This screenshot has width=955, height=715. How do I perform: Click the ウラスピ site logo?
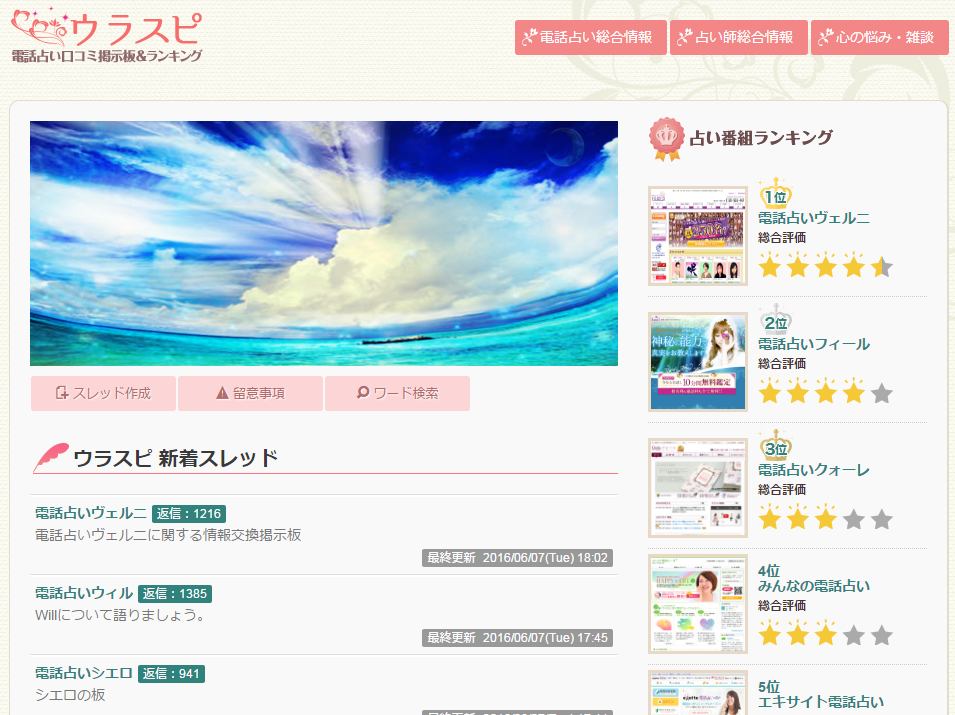point(107,35)
